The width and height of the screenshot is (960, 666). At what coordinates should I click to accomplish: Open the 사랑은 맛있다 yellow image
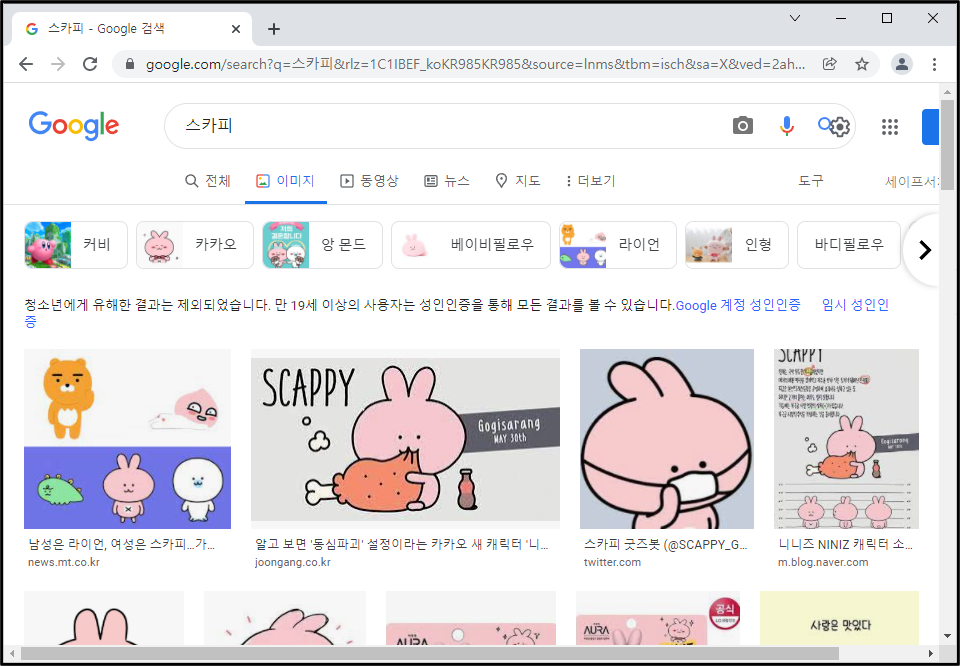(x=839, y=618)
